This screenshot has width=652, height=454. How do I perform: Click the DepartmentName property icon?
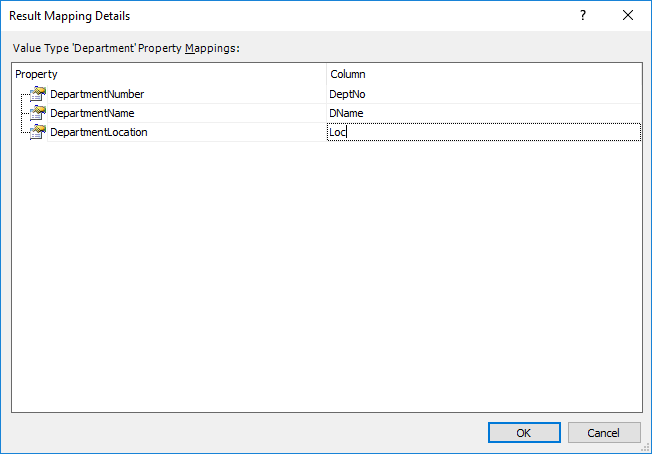[37, 113]
